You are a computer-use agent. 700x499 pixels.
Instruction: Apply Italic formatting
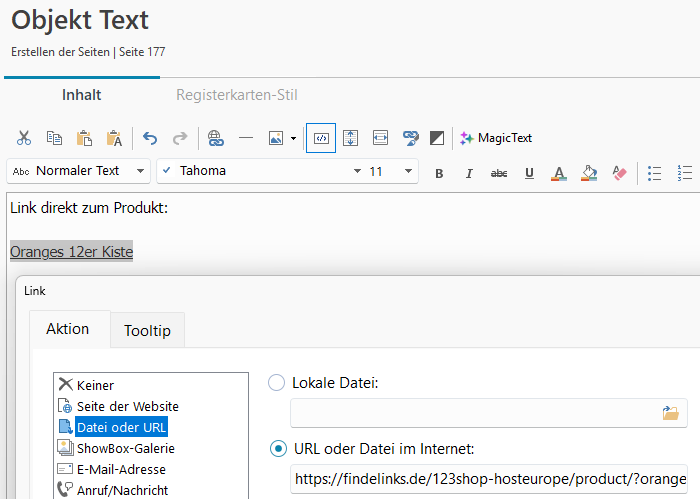click(x=469, y=173)
